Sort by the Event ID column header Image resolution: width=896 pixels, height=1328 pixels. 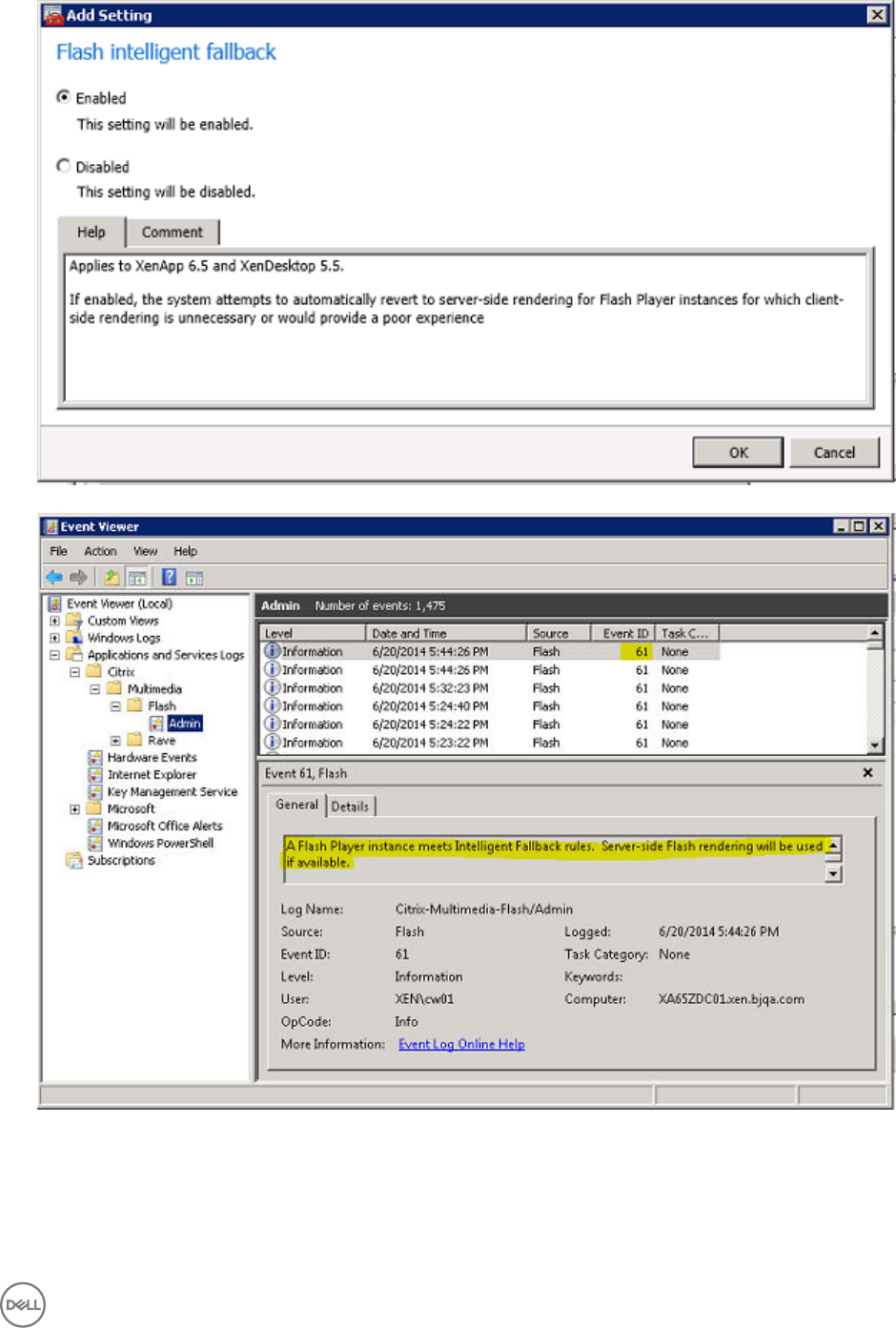[623, 633]
